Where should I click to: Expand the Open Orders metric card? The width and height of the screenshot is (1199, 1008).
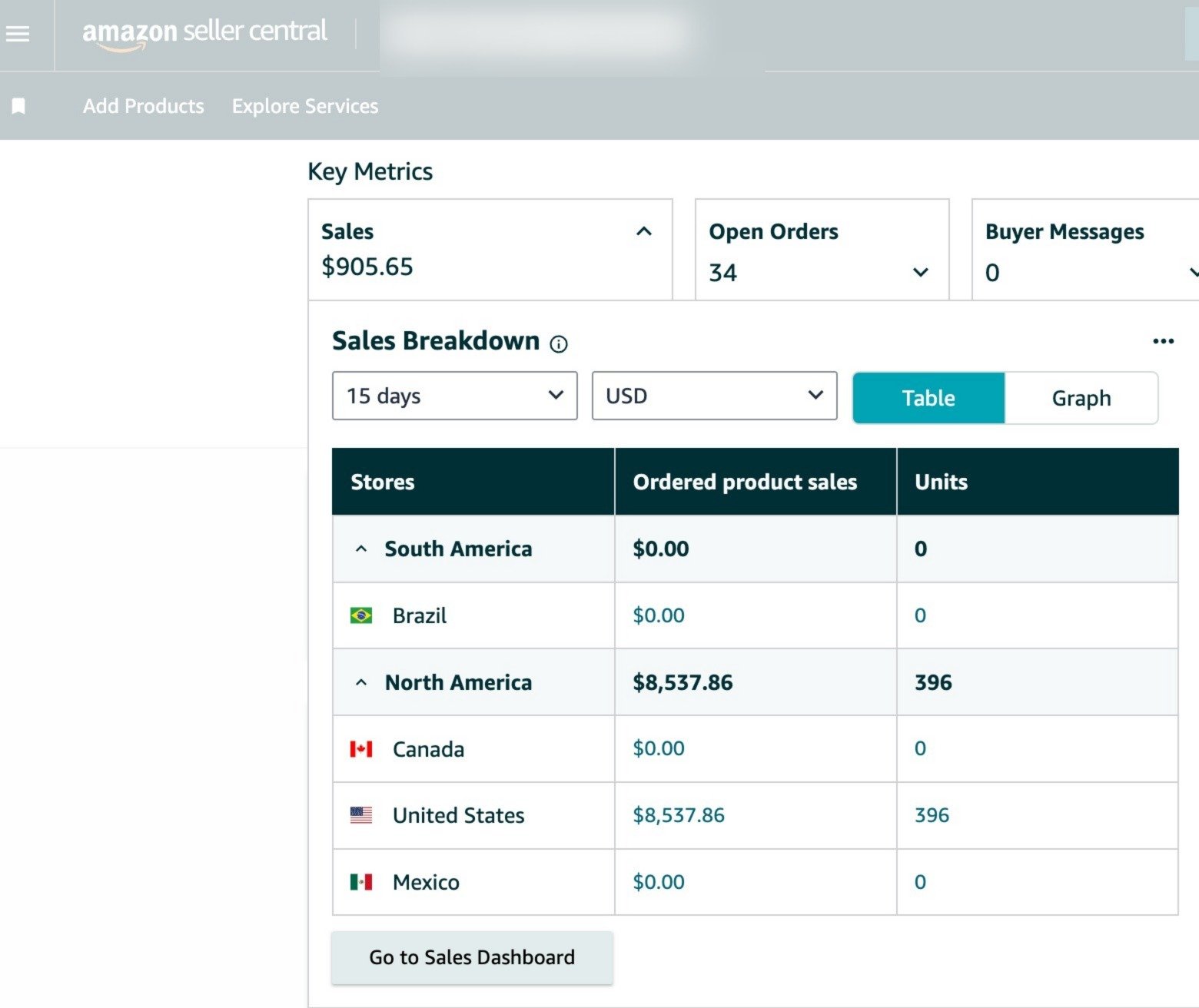coord(920,273)
